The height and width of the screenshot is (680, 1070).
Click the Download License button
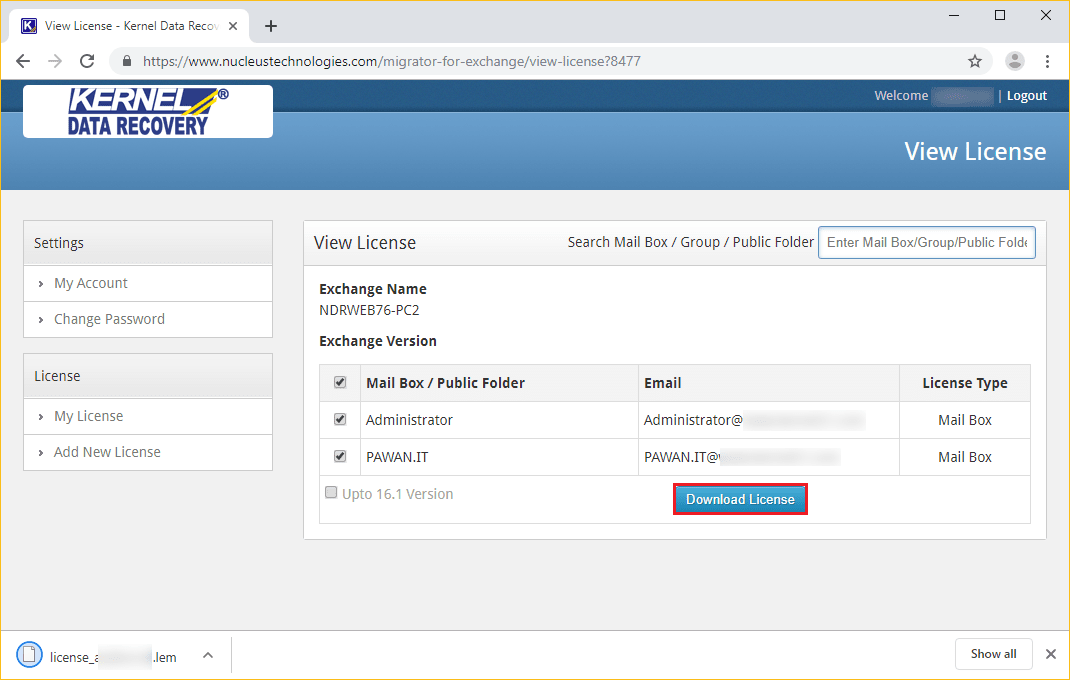coord(740,499)
